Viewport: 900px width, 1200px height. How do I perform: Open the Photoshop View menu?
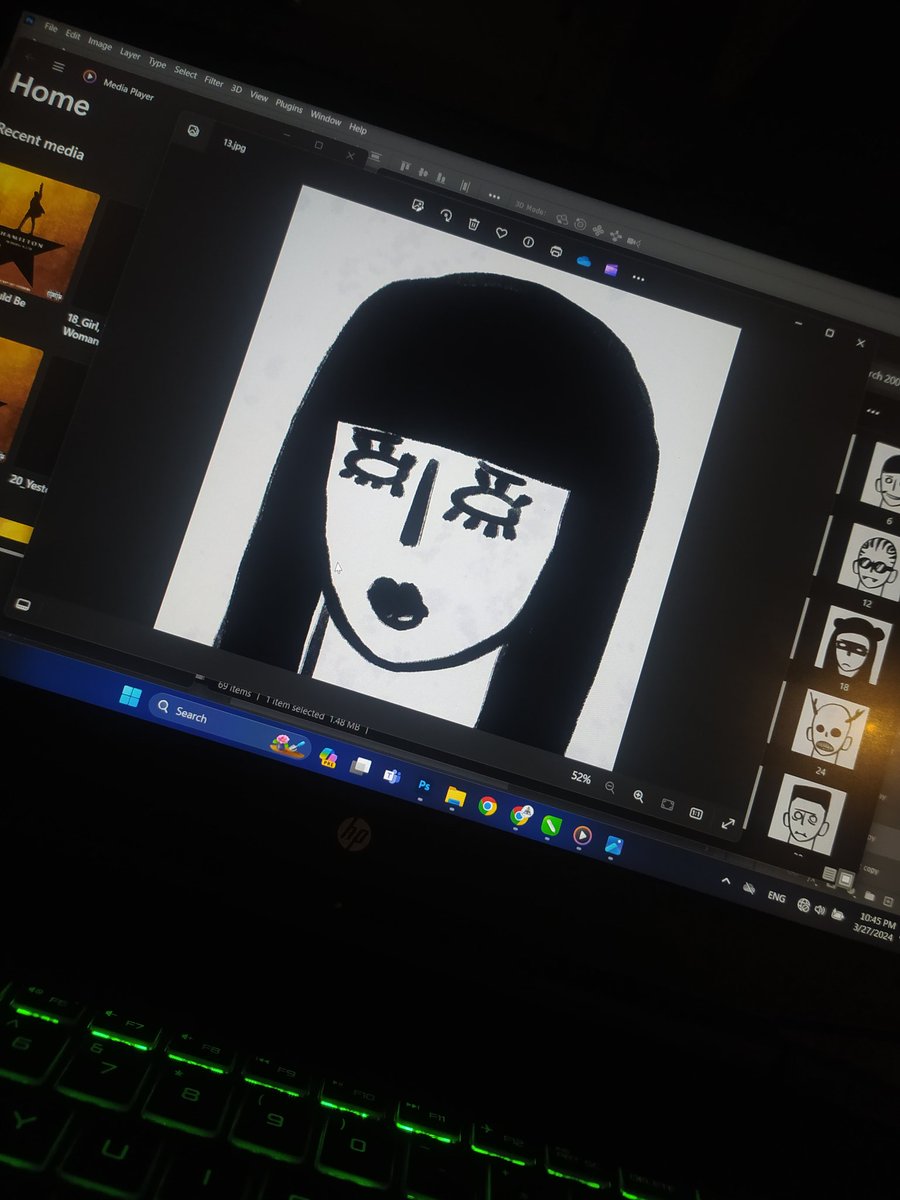pyautogui.click(x=259, y=96)
